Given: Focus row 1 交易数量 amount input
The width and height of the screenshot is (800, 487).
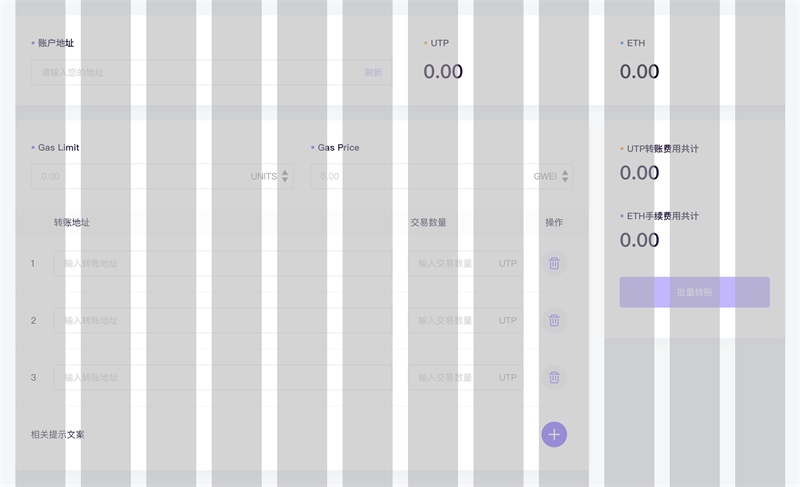Looking at the screenshot, I should tap(466, 263).
